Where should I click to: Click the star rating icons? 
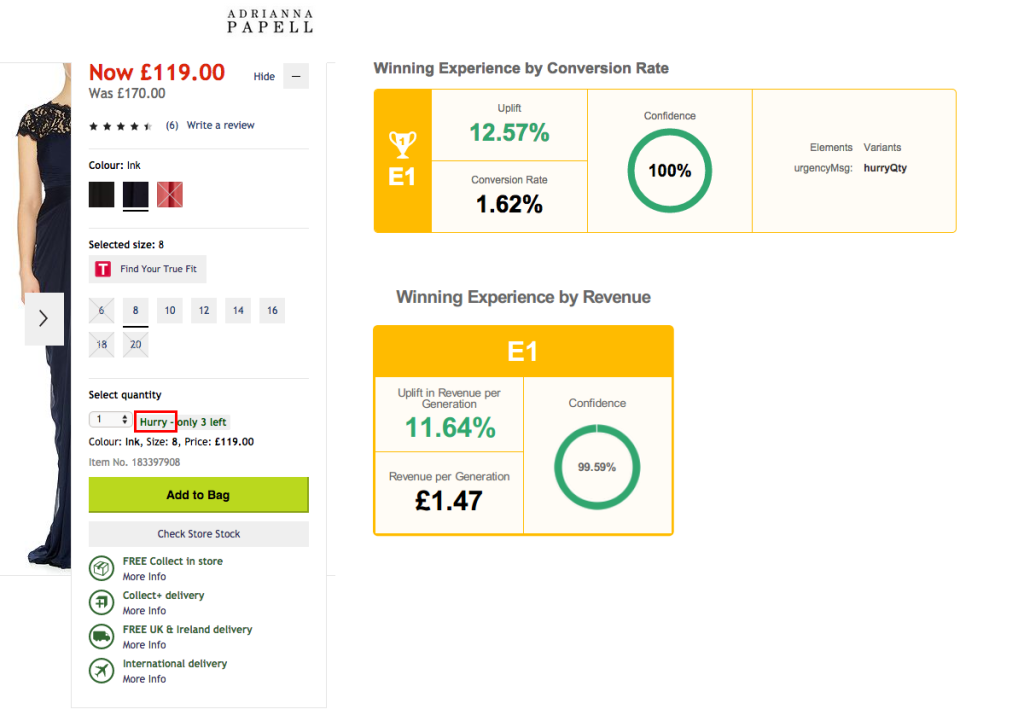120,126
